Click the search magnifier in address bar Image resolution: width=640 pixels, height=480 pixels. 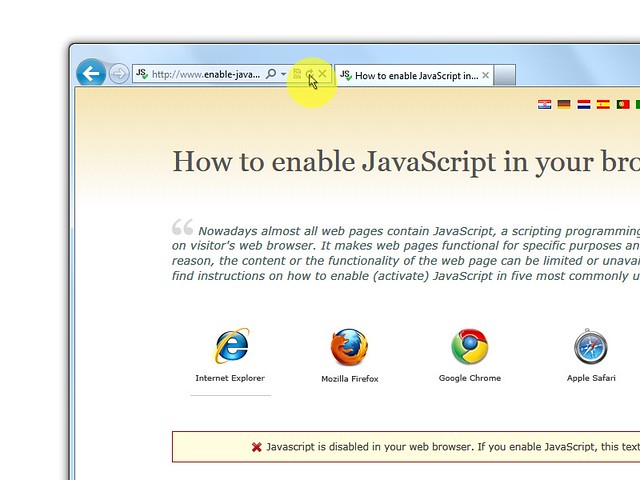pos(271,75)
